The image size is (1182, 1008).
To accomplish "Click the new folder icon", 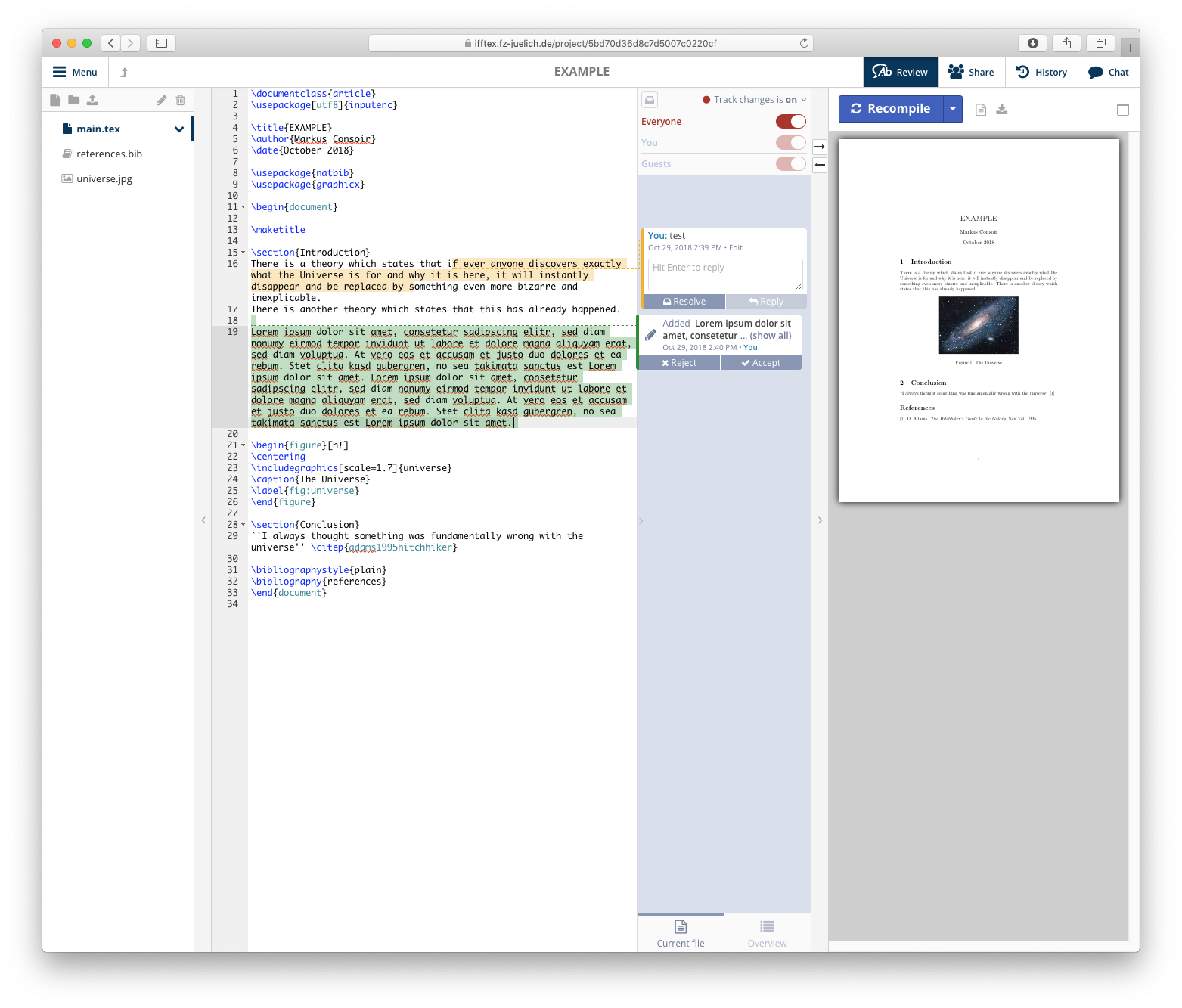I will pos(73,100).
